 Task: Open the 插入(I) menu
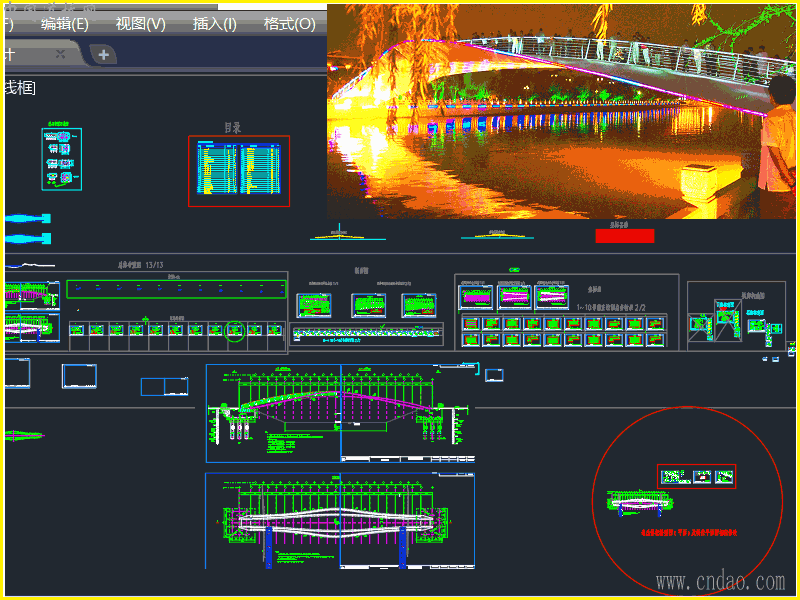click(x=215, y=24)
